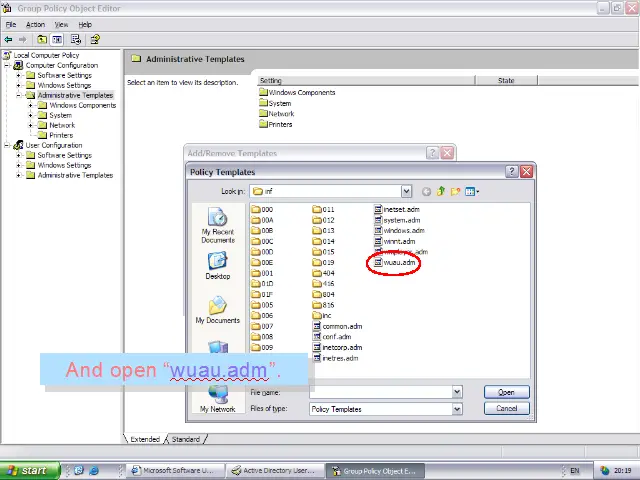Viewport: 640px width, 480px height.
Task: Open the File name dropdown arrow
Action: 457,392
